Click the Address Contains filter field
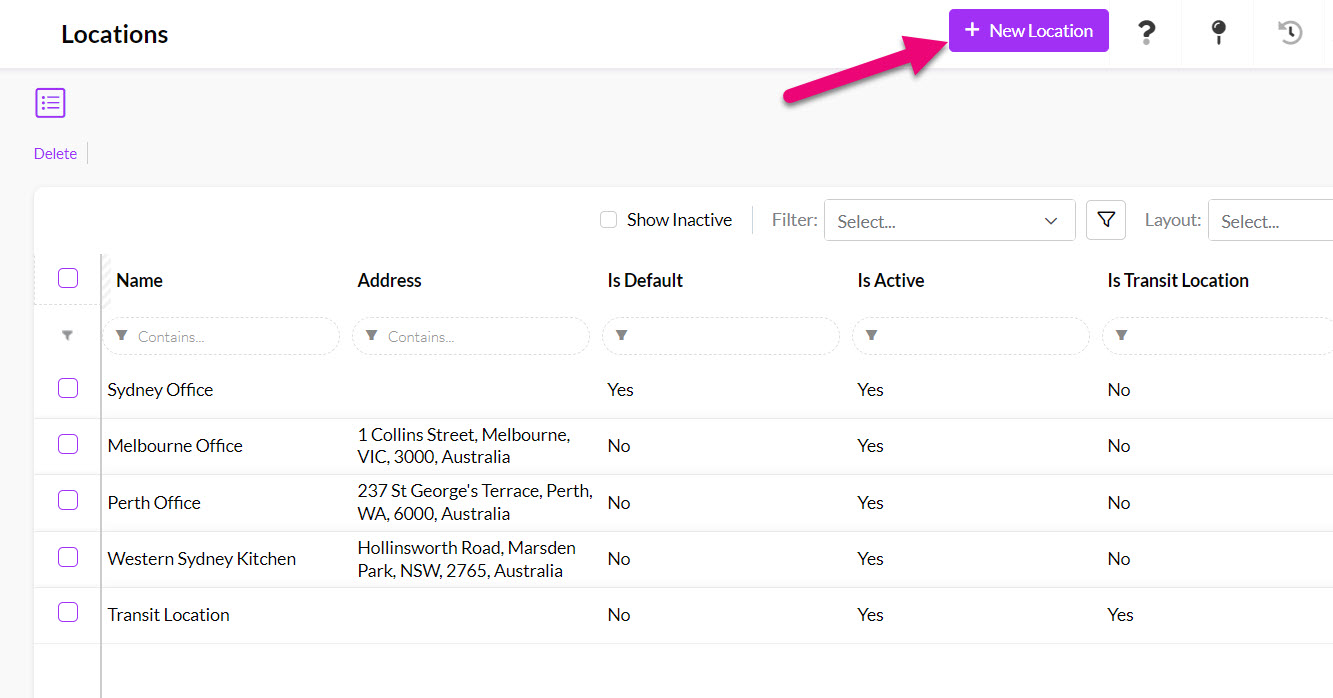Image resolution: width=1333 pixels, height=698 pixels. pyautogui.click(x=471, y=337)
